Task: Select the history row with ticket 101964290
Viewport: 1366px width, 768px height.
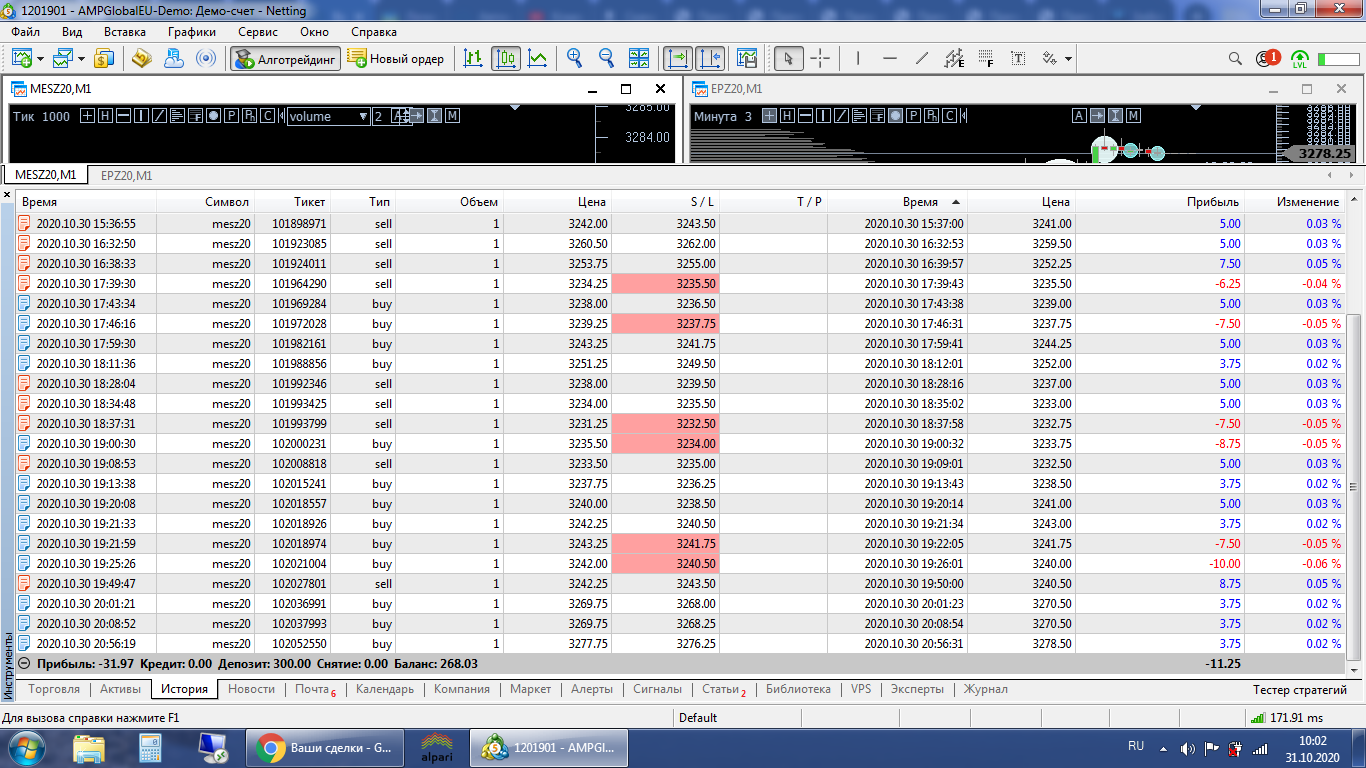Action: [681, 283]
